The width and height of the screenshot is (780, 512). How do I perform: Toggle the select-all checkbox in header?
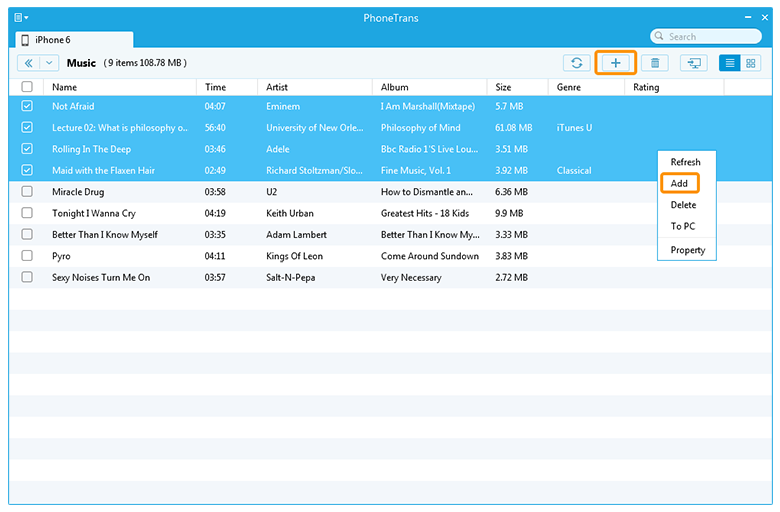[x=27, y=87]
